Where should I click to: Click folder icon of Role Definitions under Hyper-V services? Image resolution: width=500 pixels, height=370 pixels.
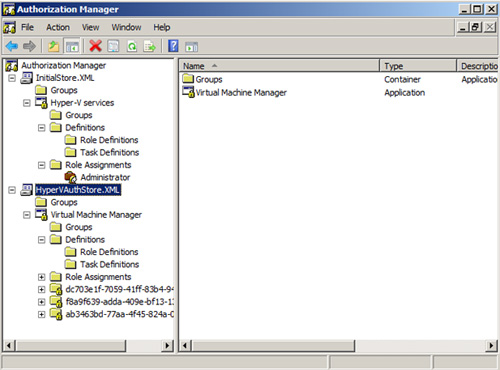click(70, 140)
